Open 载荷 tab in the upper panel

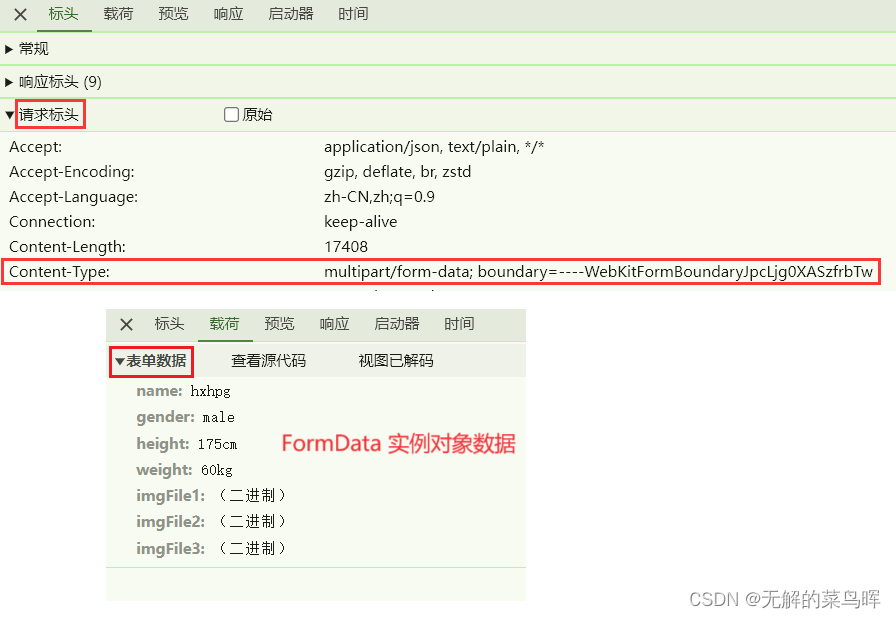pyautogui.click(x=118, y=14)
